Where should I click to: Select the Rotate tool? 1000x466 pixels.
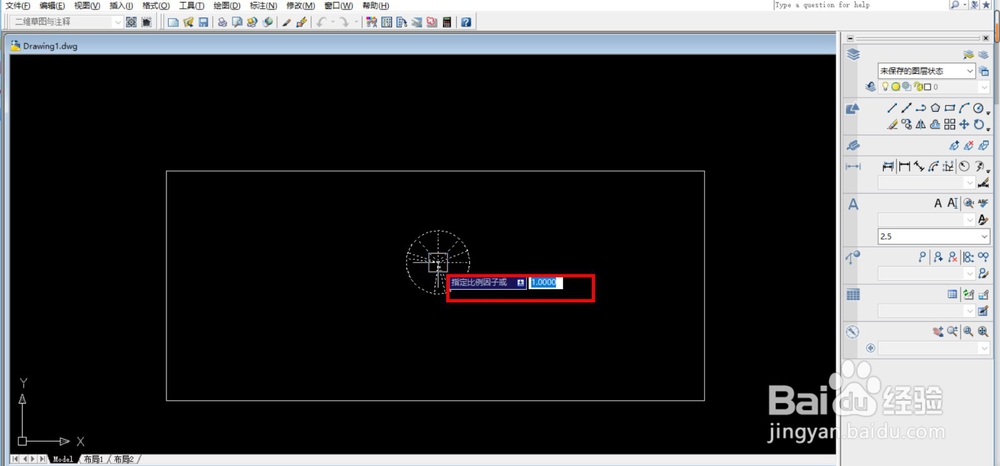(978, 124)
